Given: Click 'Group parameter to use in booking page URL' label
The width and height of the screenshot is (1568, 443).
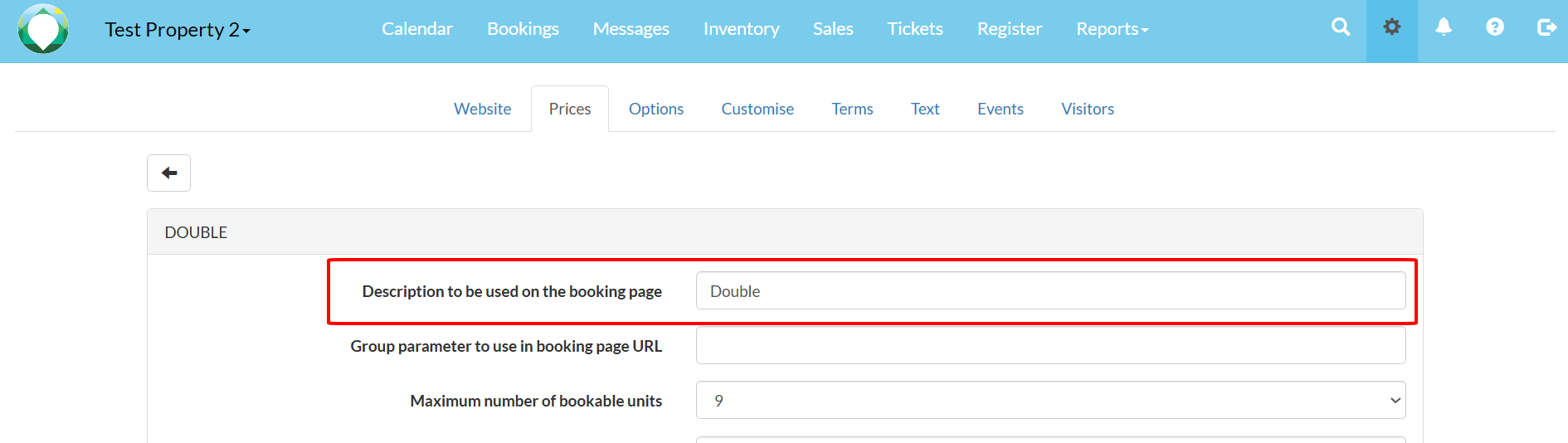Looking at the screenshot, I should pos(506,346).
